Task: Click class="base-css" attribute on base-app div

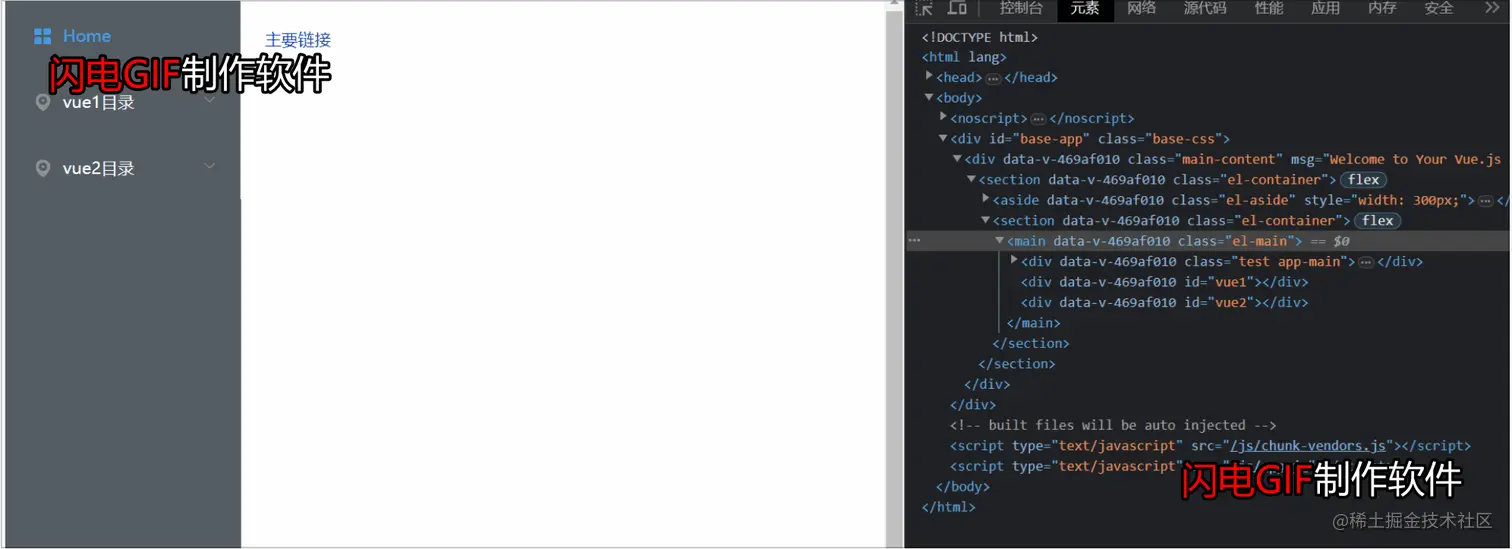Action: click(x=1162, y=139)
